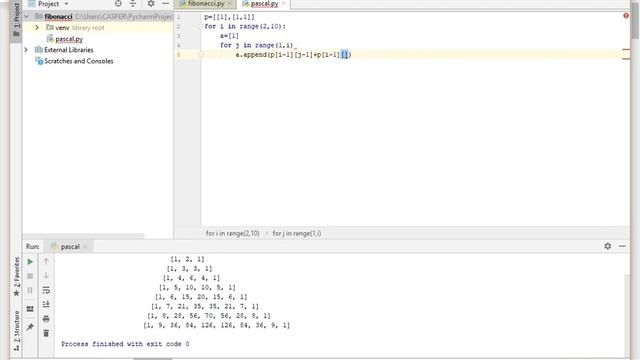640x360 pixels.
Task: Click the locate-file target icon in Project panel
Action: coord(118,4)
